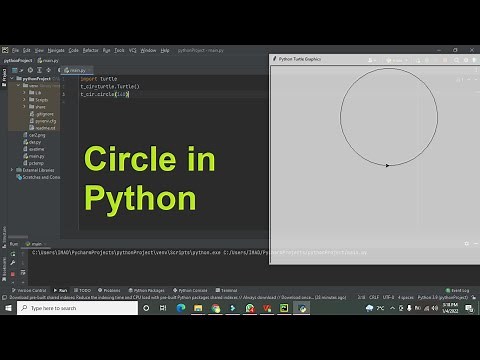Open Version Control tool window
The width and height of the screenshot is (480, 360).
[29, 290]
